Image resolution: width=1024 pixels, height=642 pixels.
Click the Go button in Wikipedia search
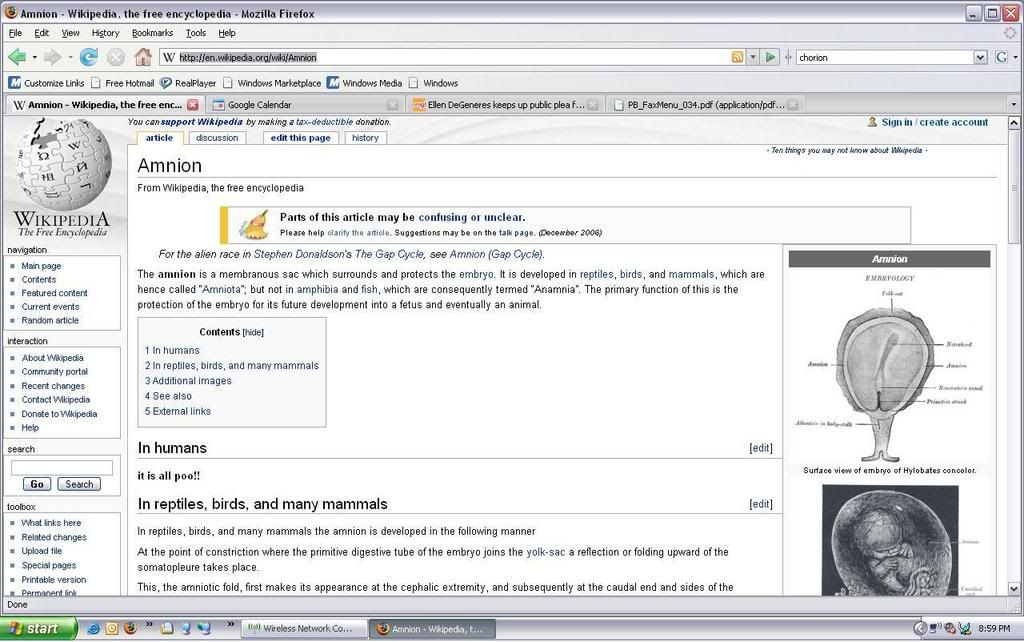click(x=37, y=484)
